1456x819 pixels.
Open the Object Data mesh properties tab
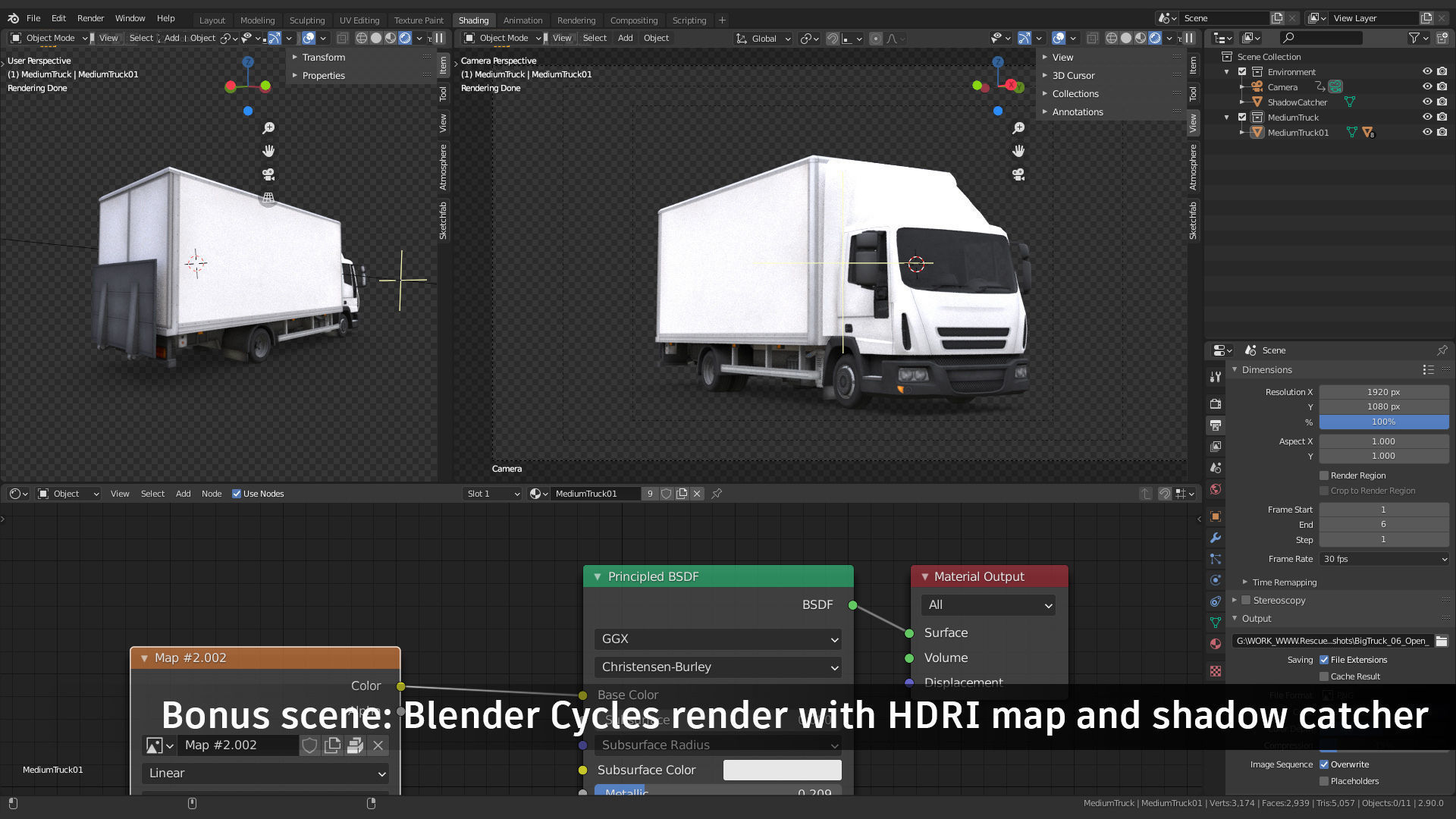click(x=1216, y=622)
